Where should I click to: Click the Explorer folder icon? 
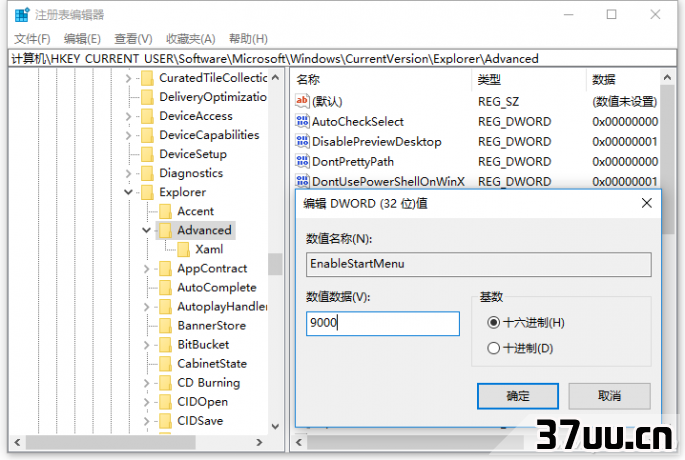(148, 192)
